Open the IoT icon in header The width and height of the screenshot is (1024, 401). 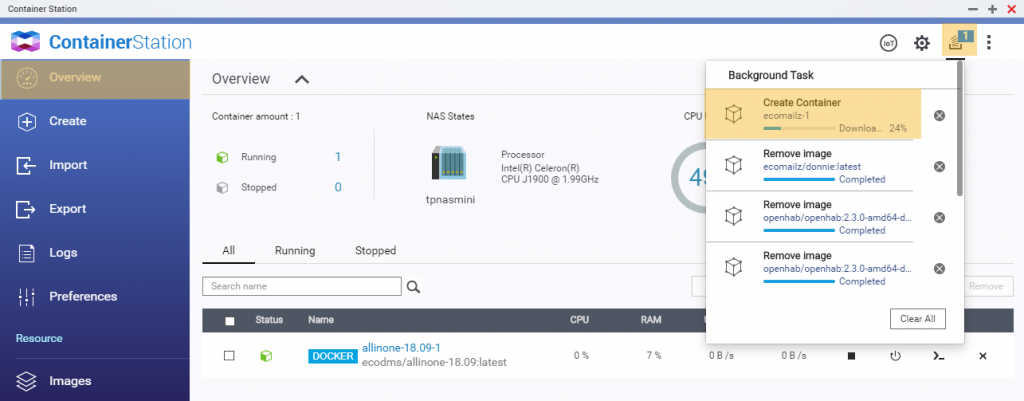[888, 43]
